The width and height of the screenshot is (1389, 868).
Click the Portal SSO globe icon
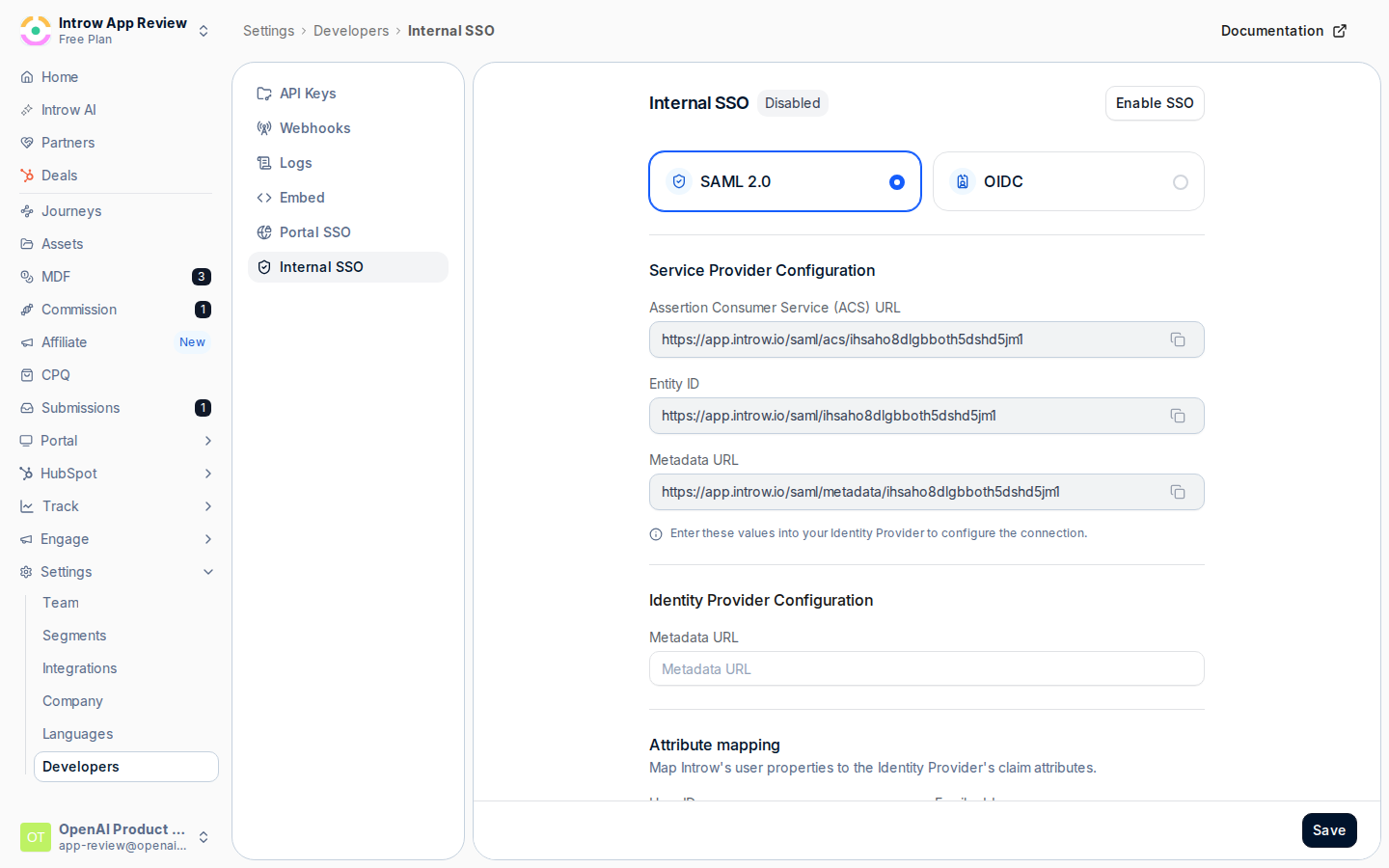(264, 232)
